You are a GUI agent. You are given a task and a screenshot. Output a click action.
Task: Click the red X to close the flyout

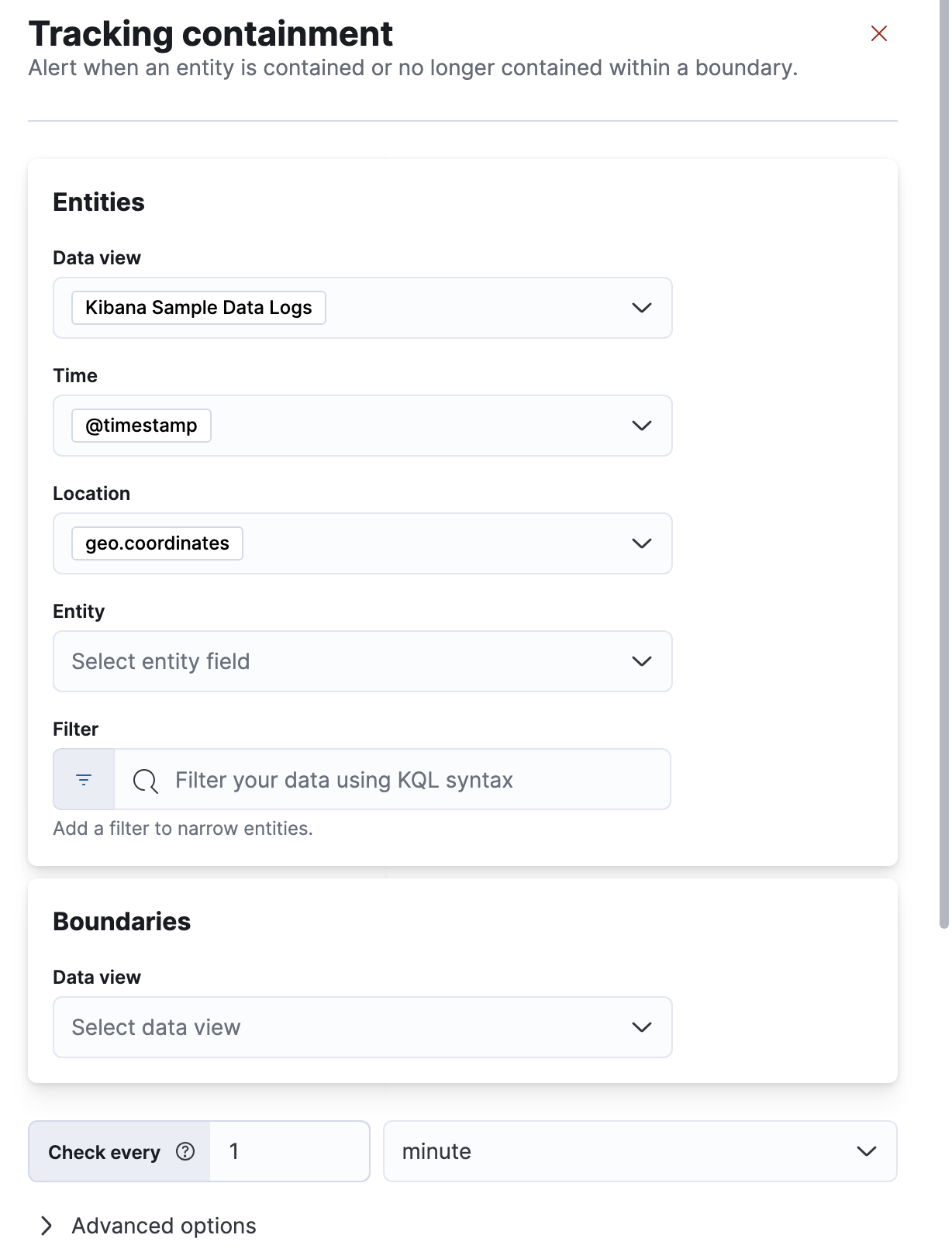(x=878, y=33)
